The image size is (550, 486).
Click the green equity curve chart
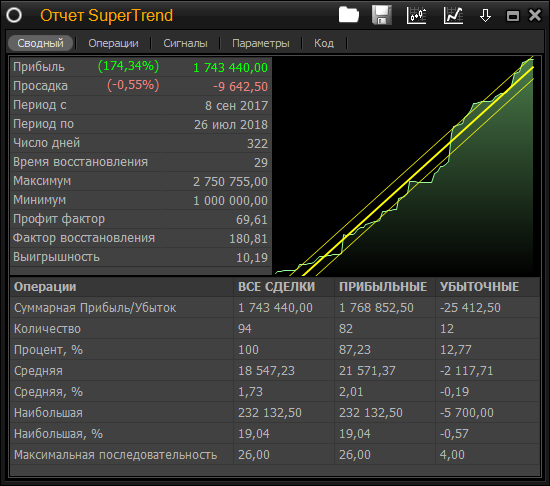click(x=406, y=166)
